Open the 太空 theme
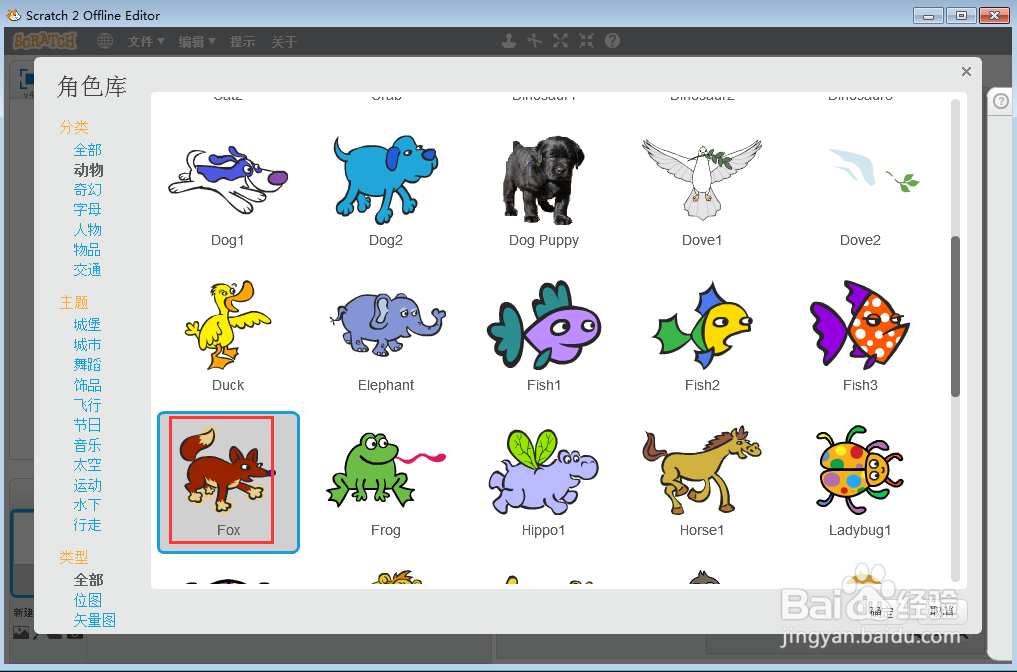Image resolution: width=1017 pixels, height=672 pixels. (88, 465)
